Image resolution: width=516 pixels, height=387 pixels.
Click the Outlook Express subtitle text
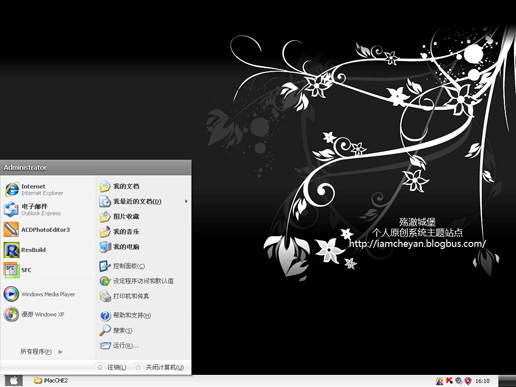[x=41, y=213]
